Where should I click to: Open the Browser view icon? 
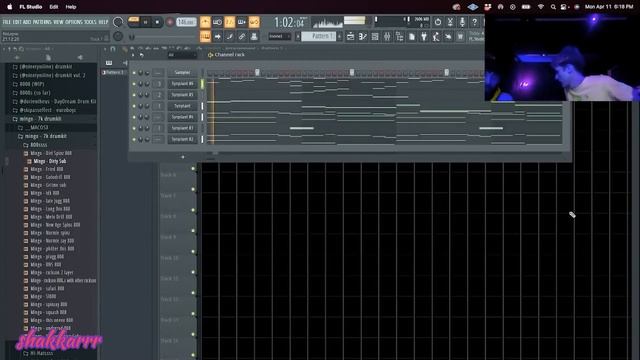tap(399, 37)
